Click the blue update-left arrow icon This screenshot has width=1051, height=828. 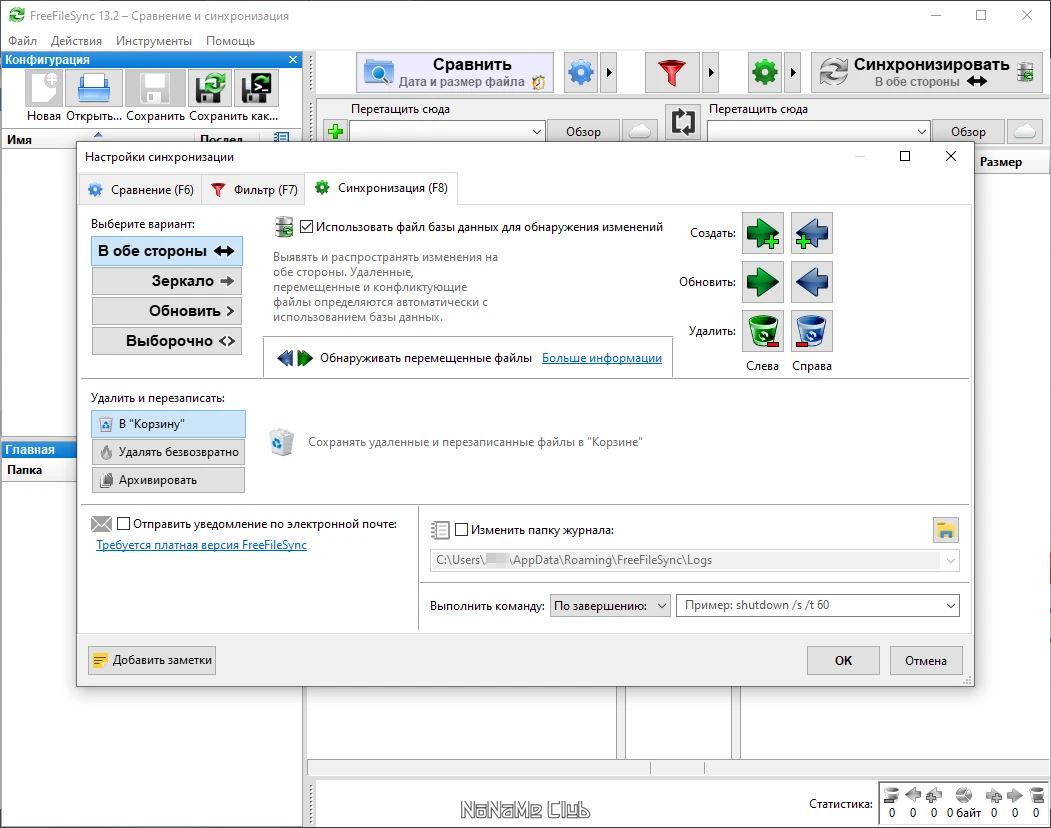pyautogui.click(x=812, y=282)
